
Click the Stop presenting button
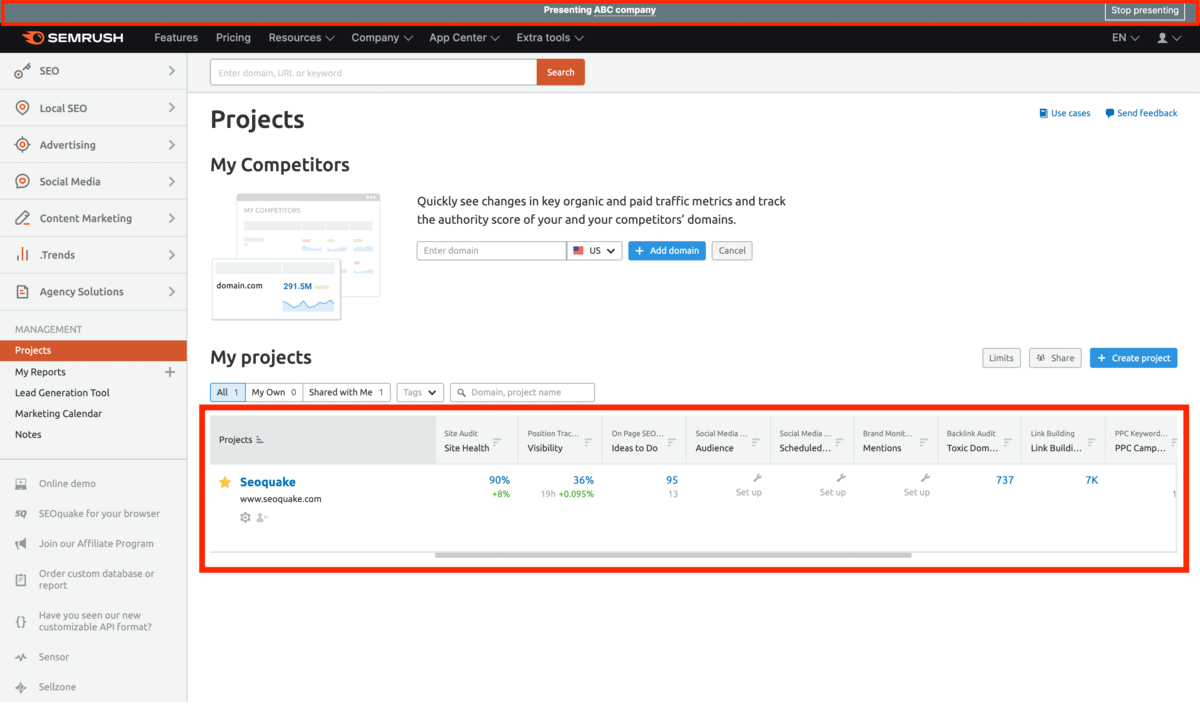click(x=1145, y=11)
